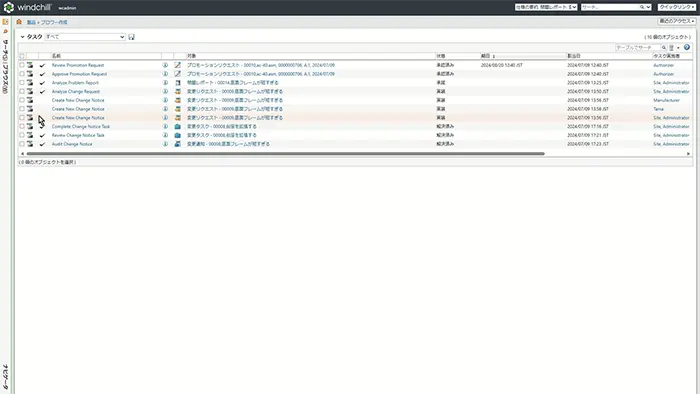Tick the select-all checkbox in table header
Screen dimensions: 700x394
coord(22,56)
